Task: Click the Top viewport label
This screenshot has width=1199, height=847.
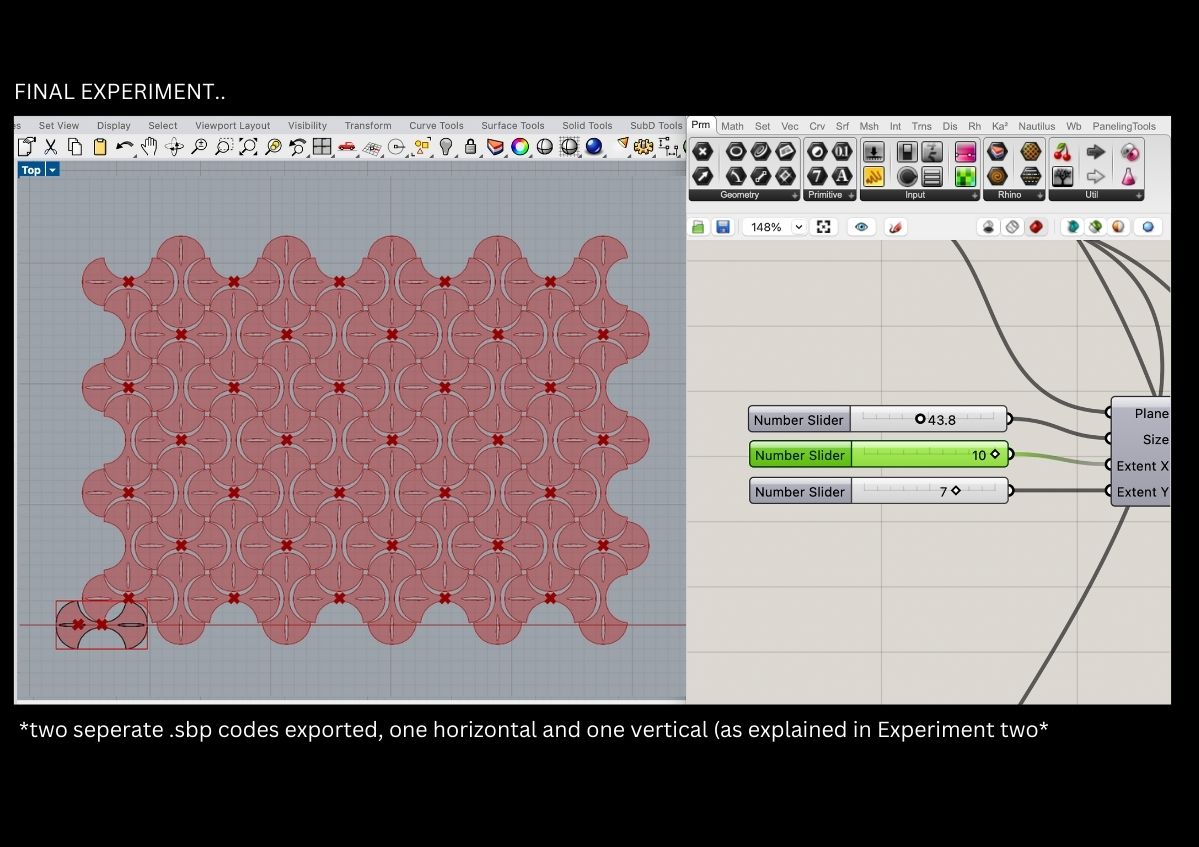Action: [31, 170]
